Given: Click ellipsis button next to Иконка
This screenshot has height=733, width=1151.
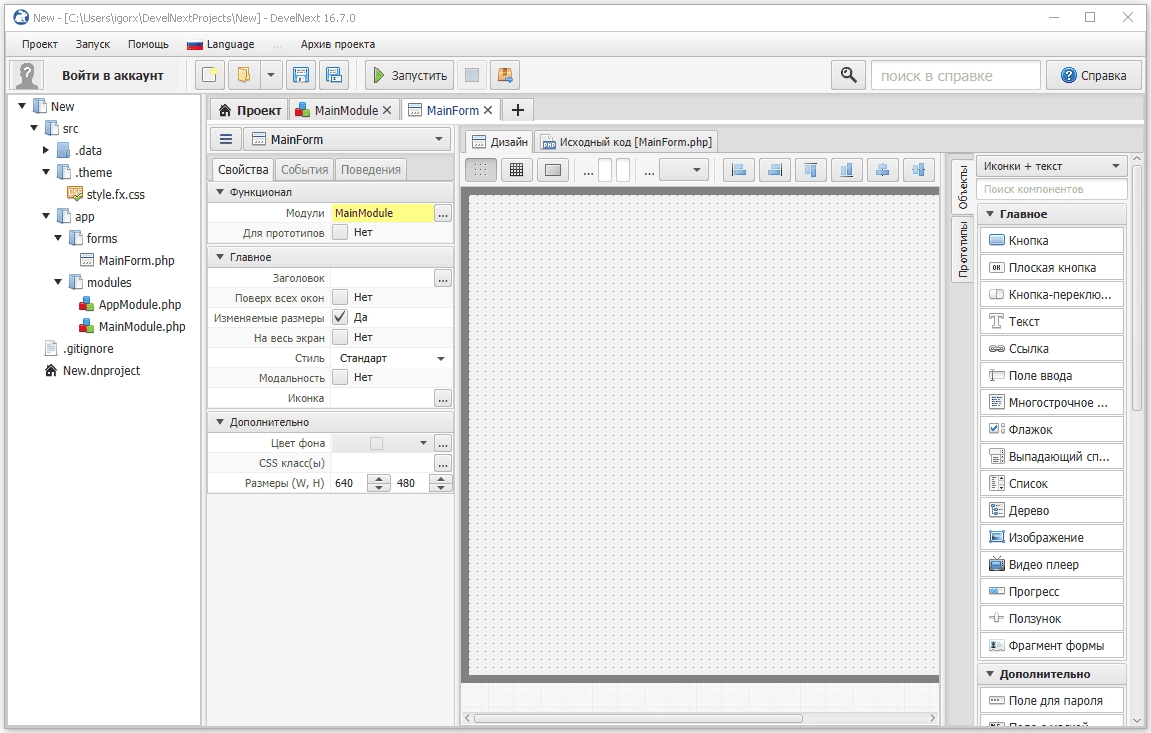Looking at the screenshot, I should pyautogui.click(x=443, y=398).
